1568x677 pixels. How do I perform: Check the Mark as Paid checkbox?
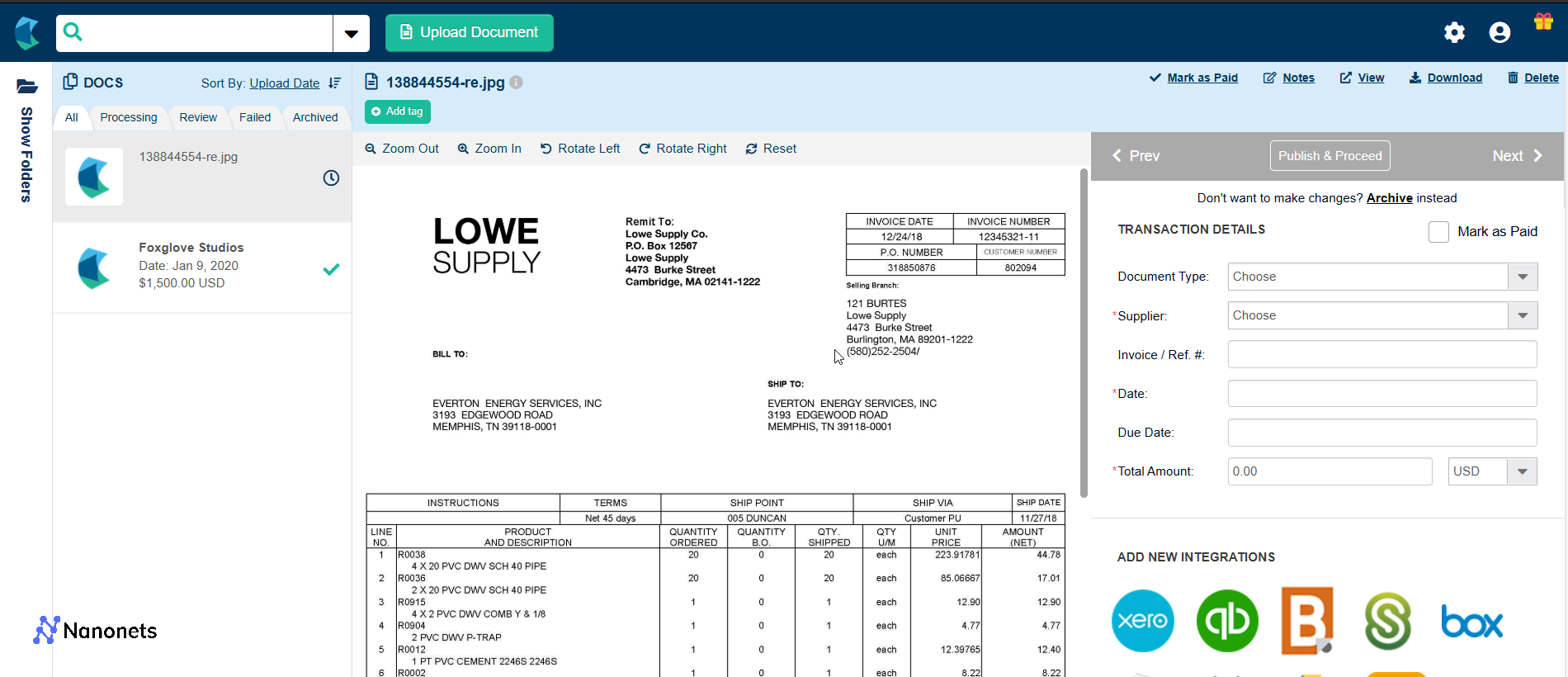click(1438, 232)
